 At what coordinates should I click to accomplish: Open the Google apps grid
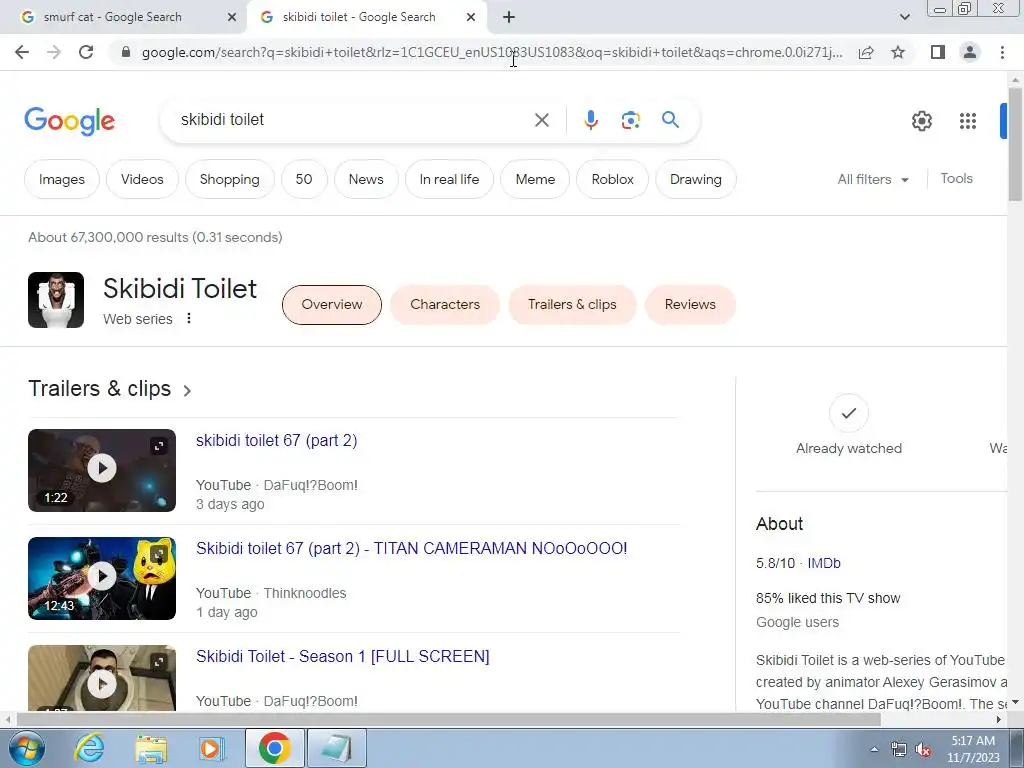(967, 121)
